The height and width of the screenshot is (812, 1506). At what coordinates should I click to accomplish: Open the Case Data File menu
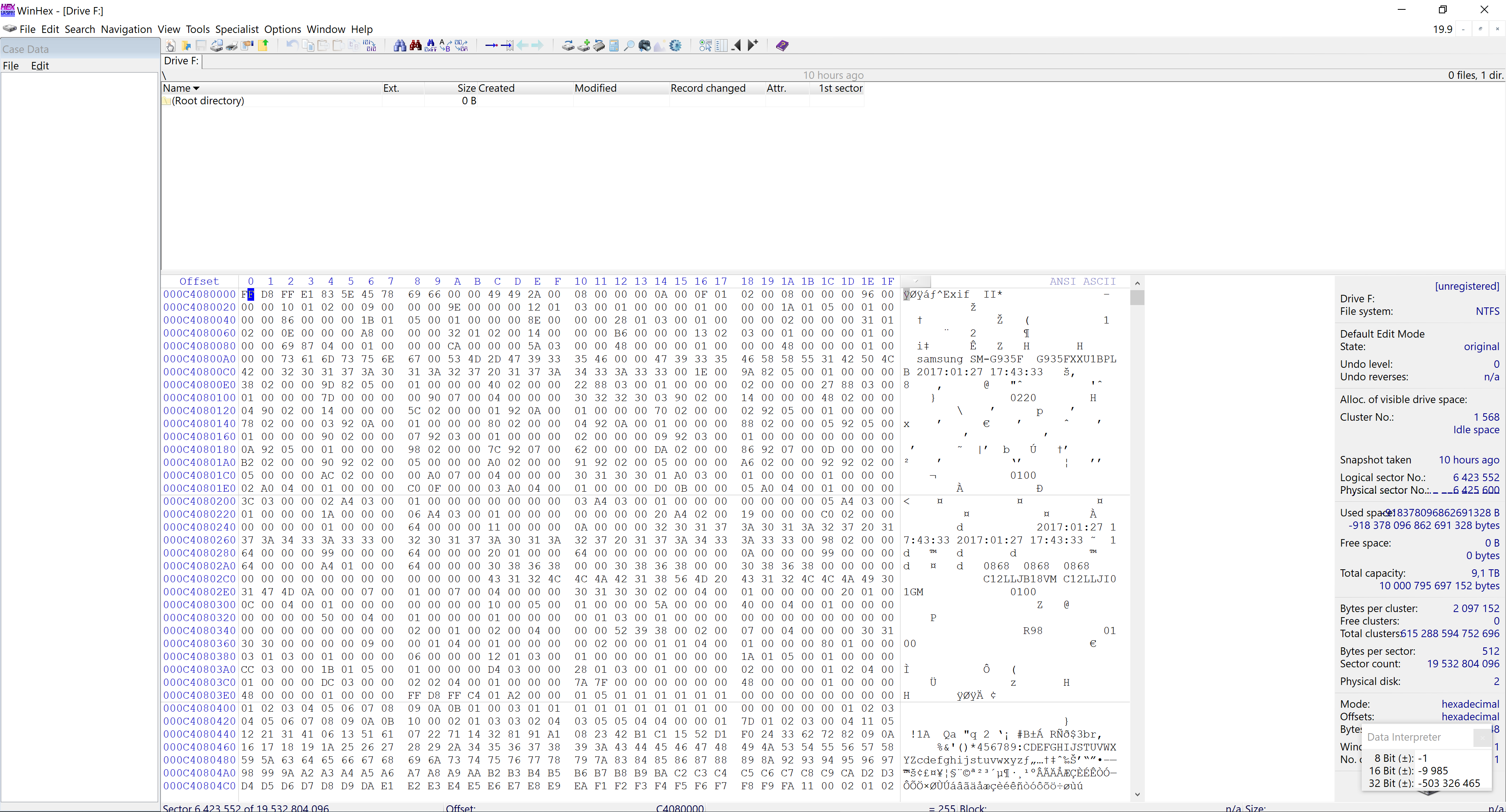click(x=11, y=65)
